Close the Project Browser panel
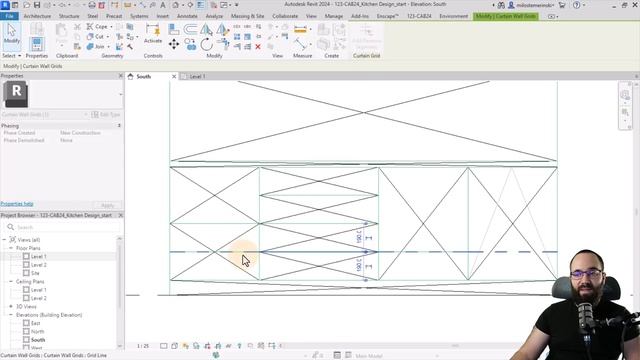Image resolution: width=640 pixels, height=360 pixels. click(120, 215)
